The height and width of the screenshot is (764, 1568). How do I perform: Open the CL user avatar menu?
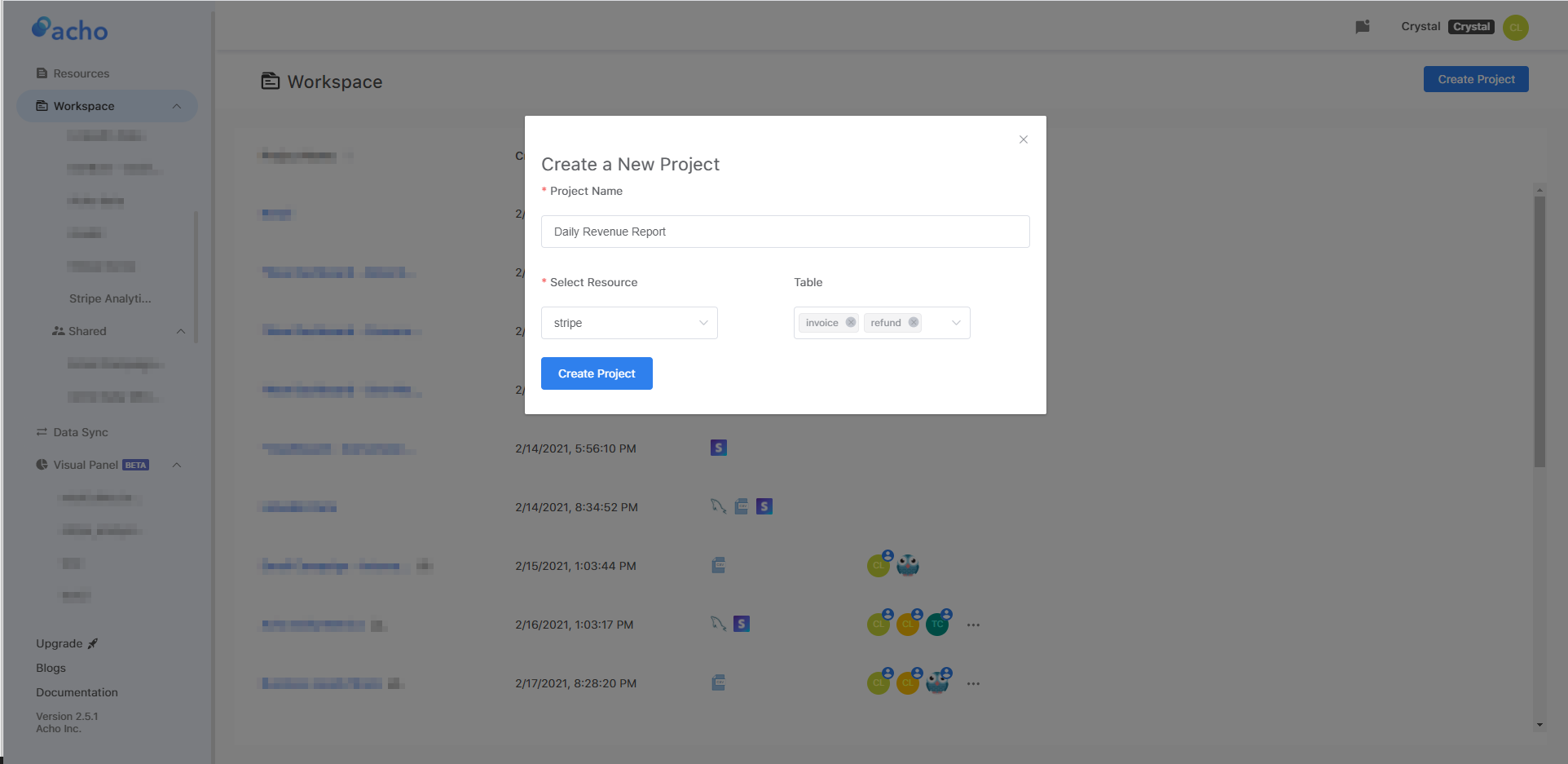tap(1516, 27)
